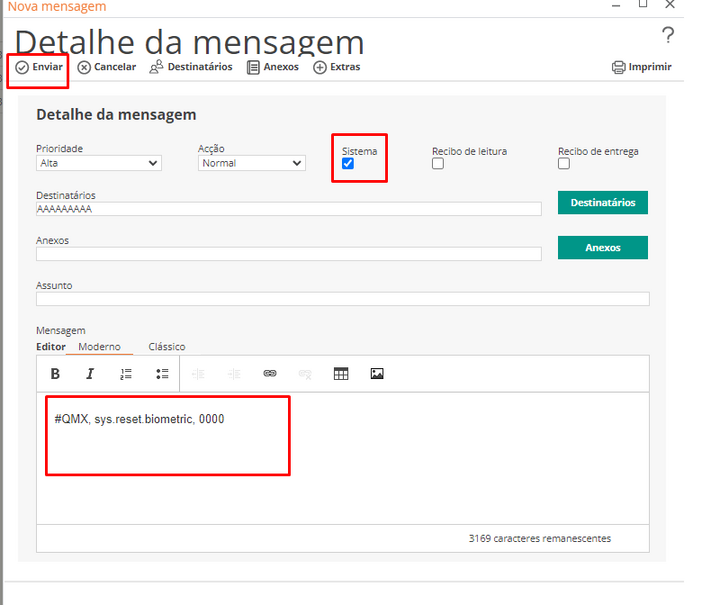Click the green Anexos button

[x=602, y=247]
